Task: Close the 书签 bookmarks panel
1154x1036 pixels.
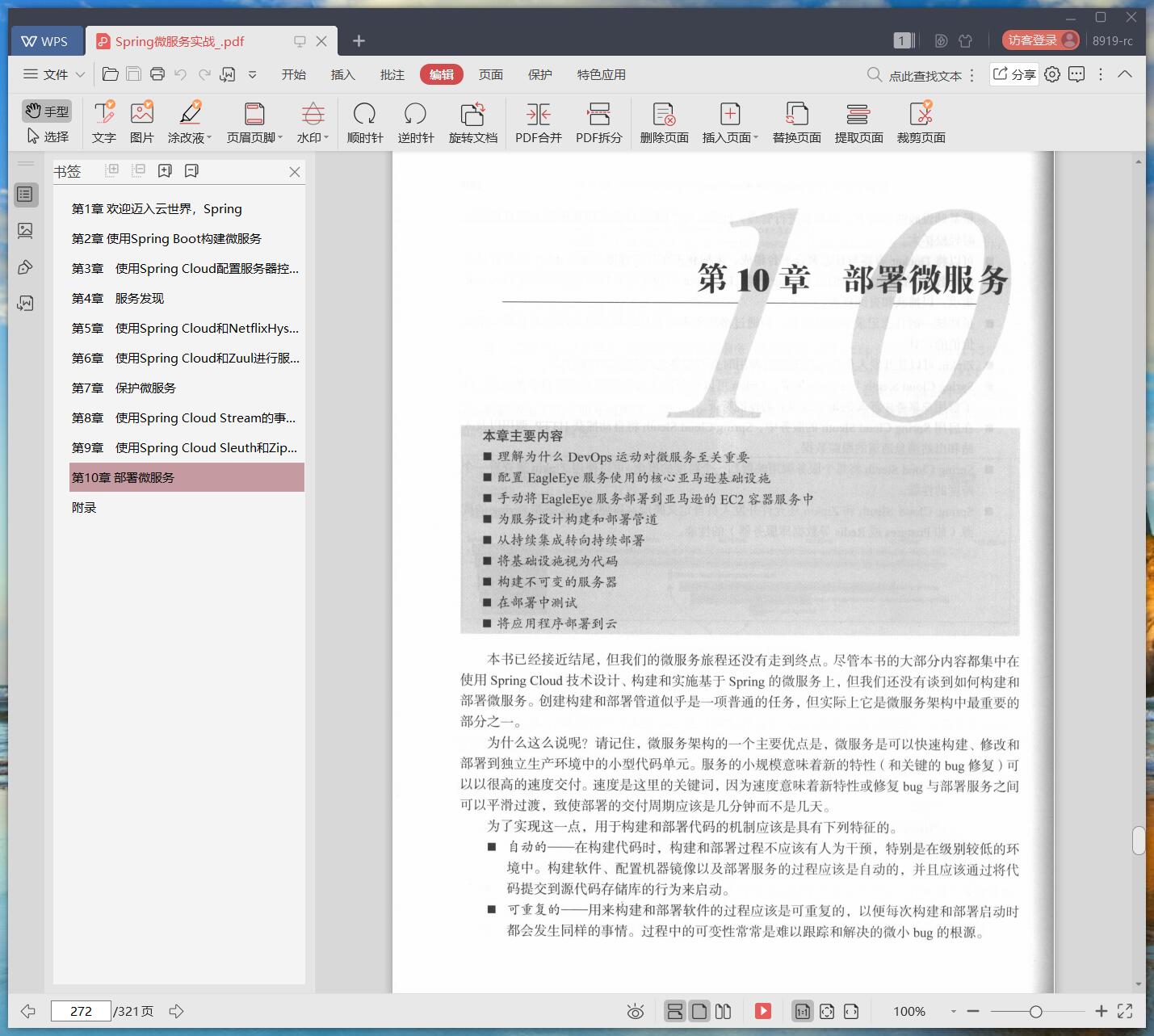Action: click(x=295, y=171)
